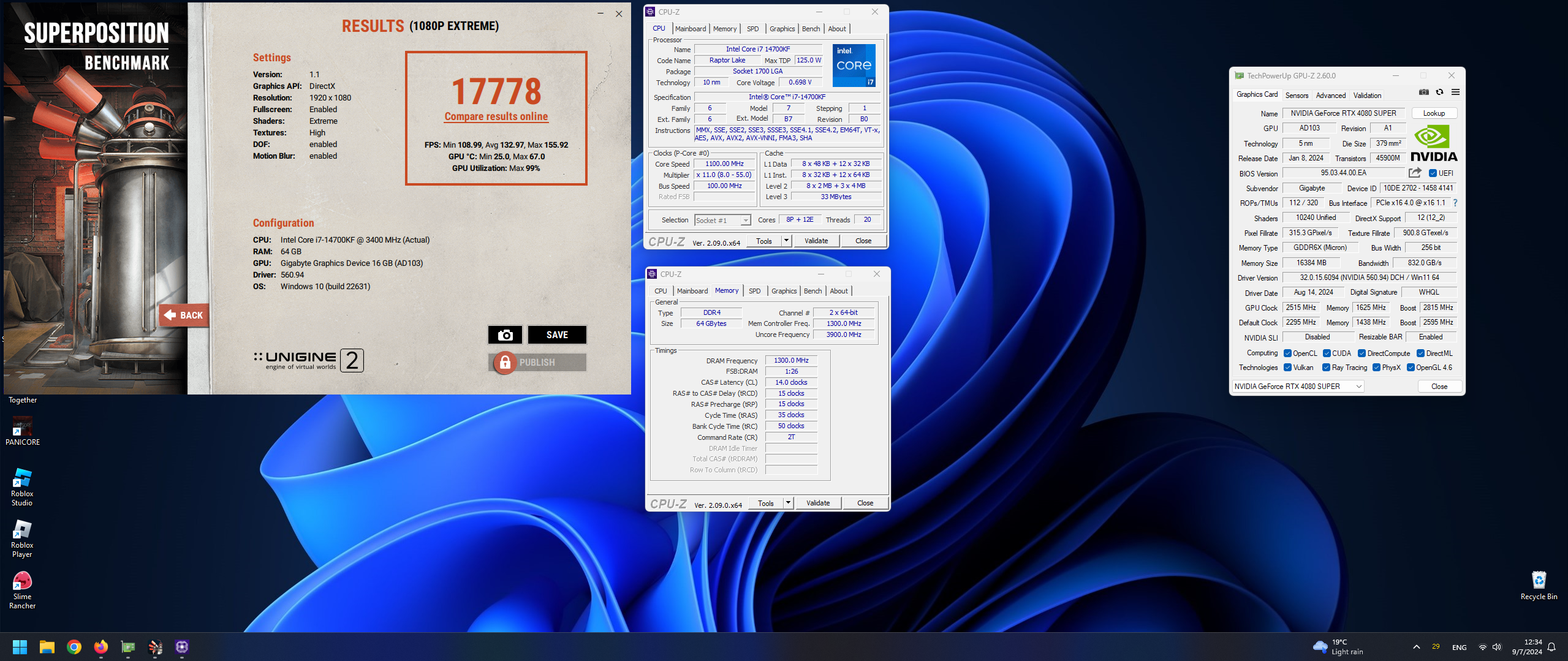
Task: Open the Validation tab in GPU-Z
Action: [1367, 96]
